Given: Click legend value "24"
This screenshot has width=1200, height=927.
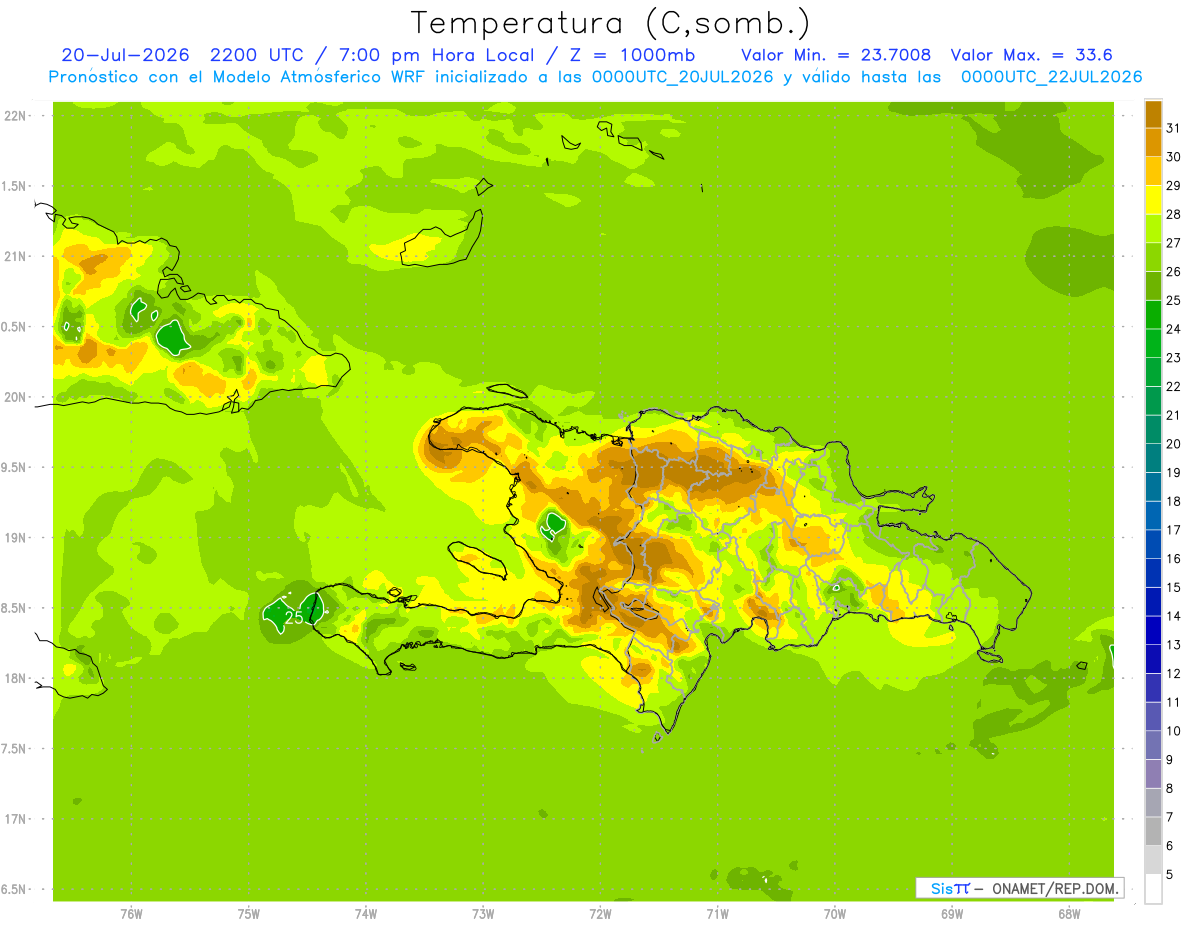Looking at the screenshot, I should pyautogui.click(x=1173, y=329).
